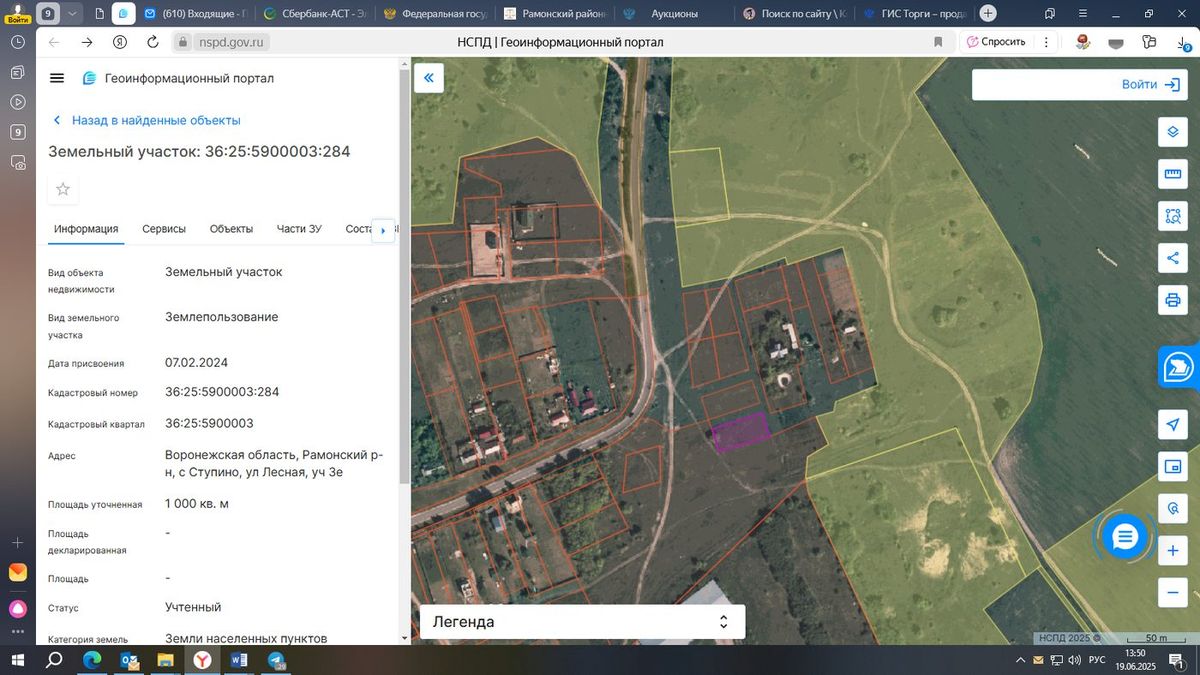Zoom out the map with minus button

click(x=1173, y=592)
